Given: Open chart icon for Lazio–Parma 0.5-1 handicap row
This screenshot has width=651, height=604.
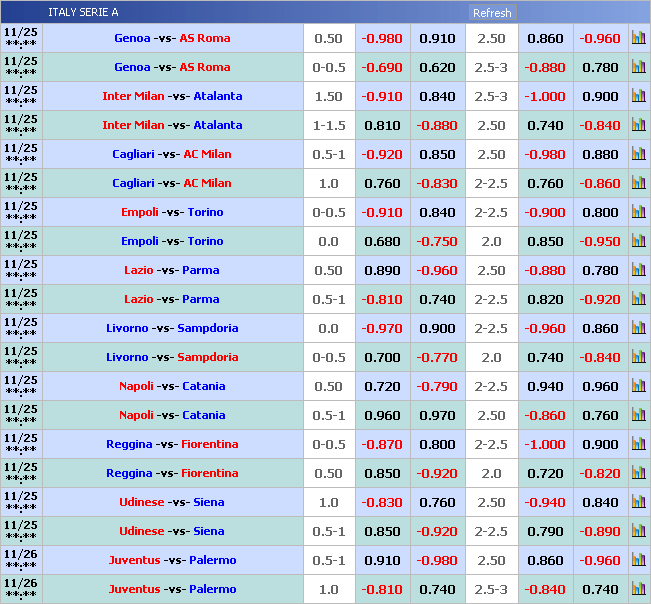Looking at the screenshot, I should point(638,300).
